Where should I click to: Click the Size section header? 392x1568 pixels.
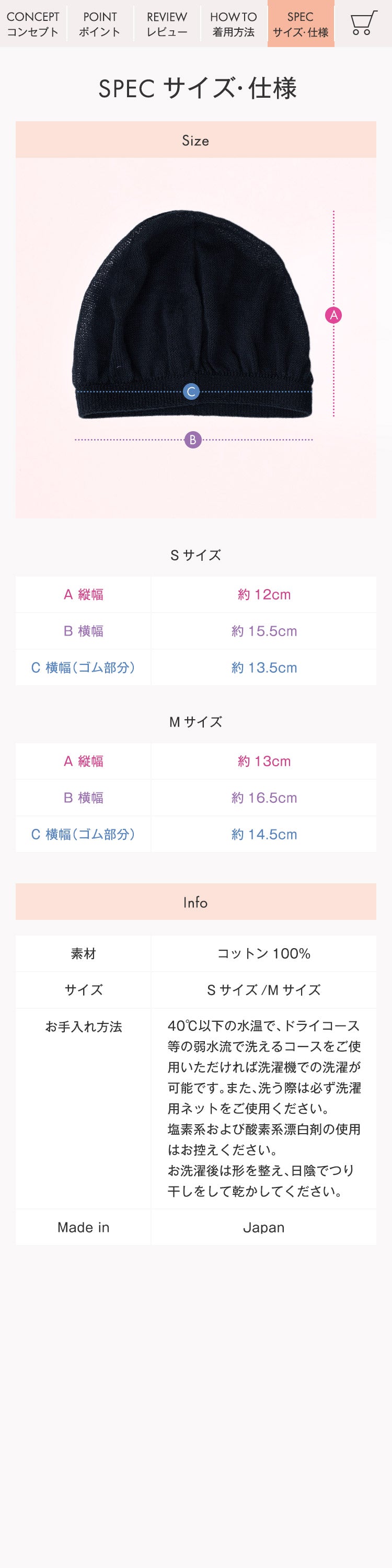coord(195,141)
